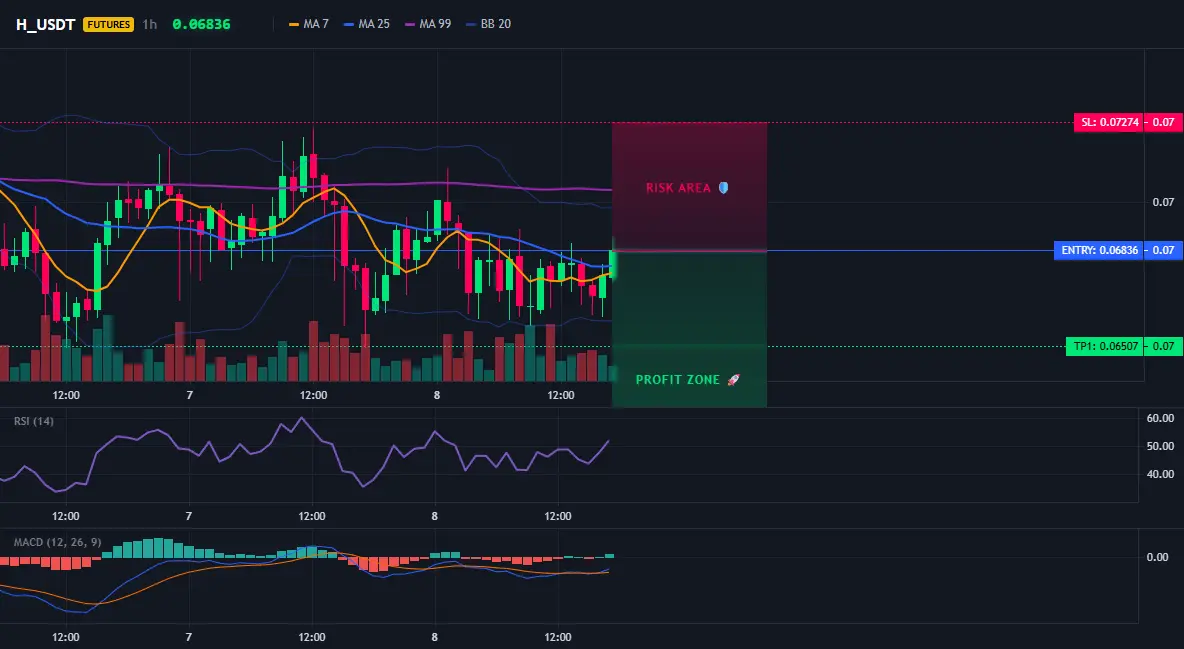Click the purple MA 99 legend color dash
Viewport: 1184px width, 649px height.
[x=410, y=25]
